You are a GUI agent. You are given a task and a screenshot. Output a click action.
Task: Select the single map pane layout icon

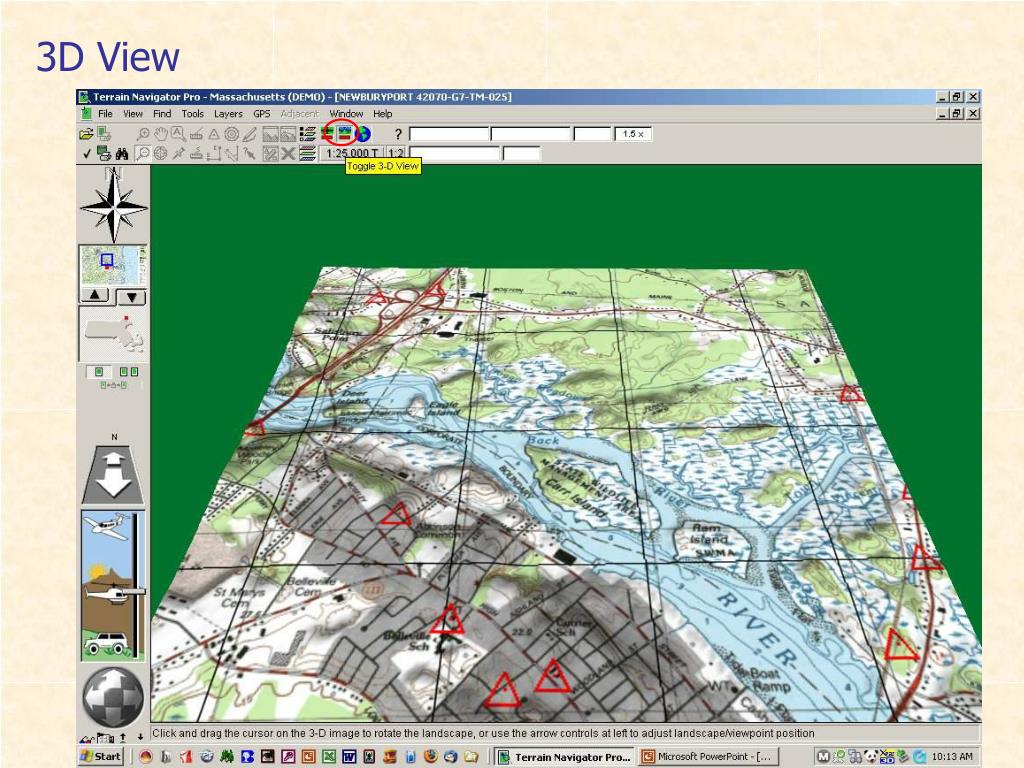tap(99, 372)
